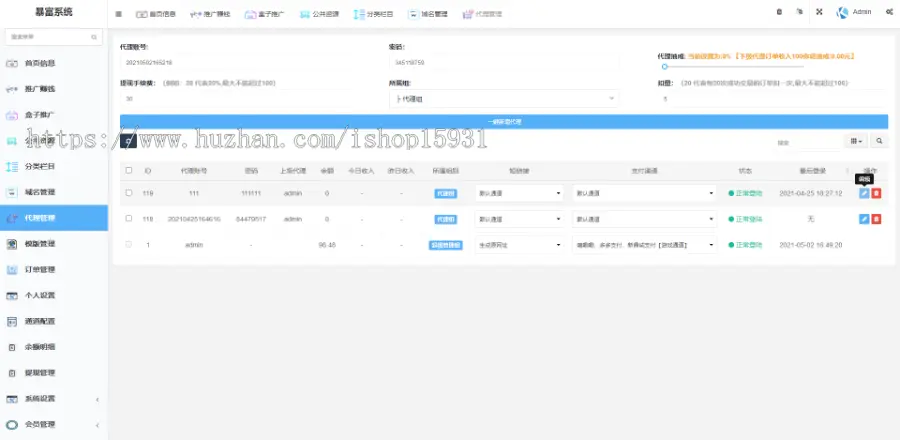This screenshot has height=440, width=900.
Task: Click the 代理组 tag in first row
Action: coord(445,193)
